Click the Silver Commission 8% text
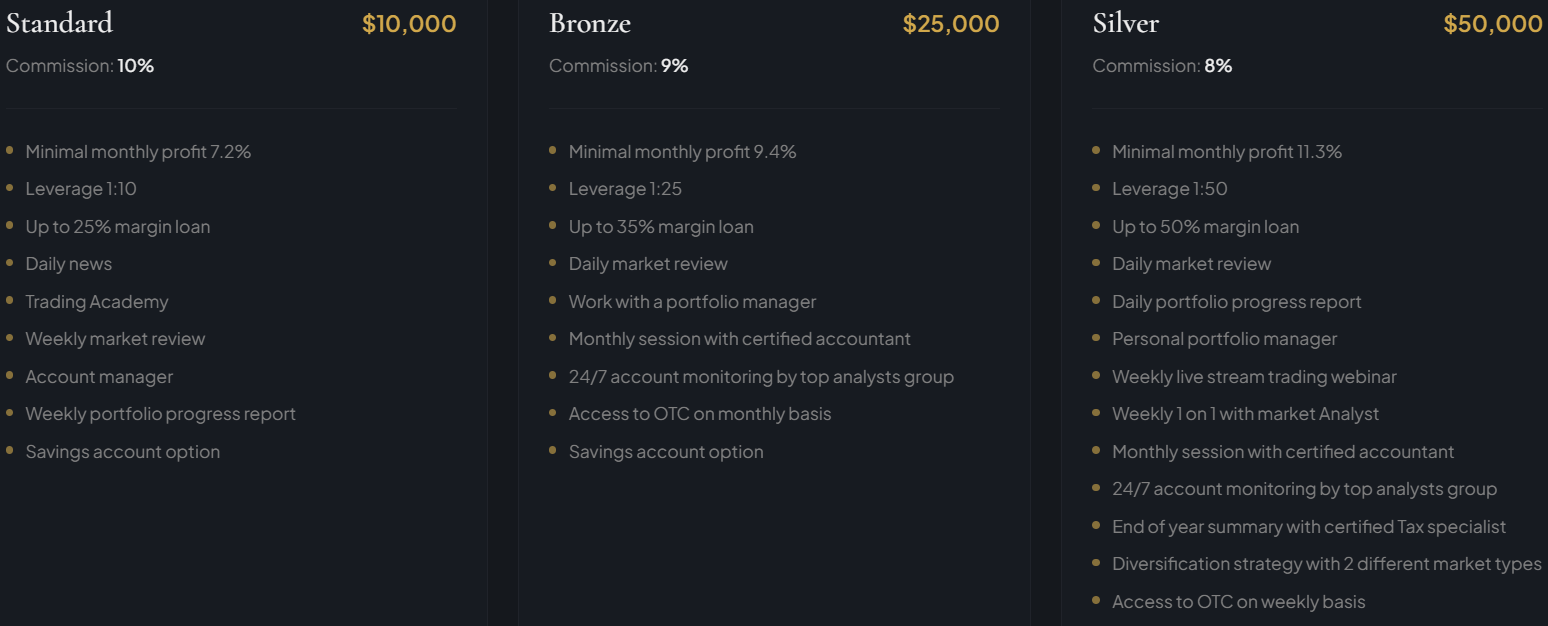1548x626 pixels. [x=1162, y=66]
